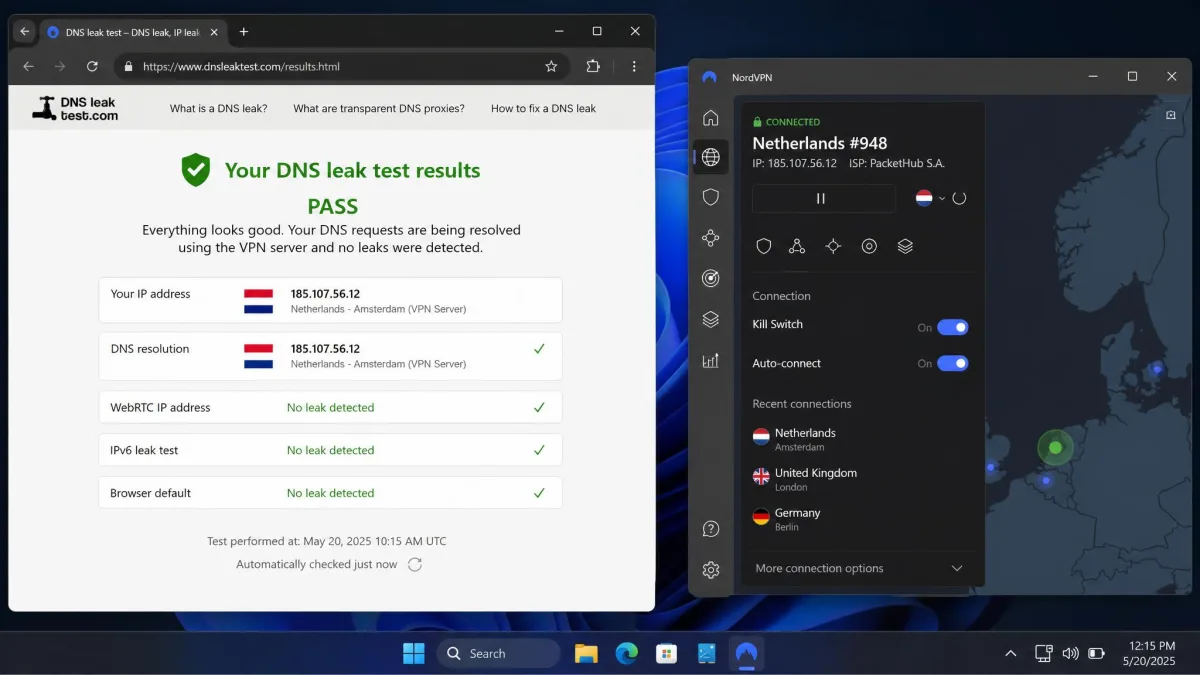
Task: Toggle the Auto-connect switch
Action: (953, 363)
